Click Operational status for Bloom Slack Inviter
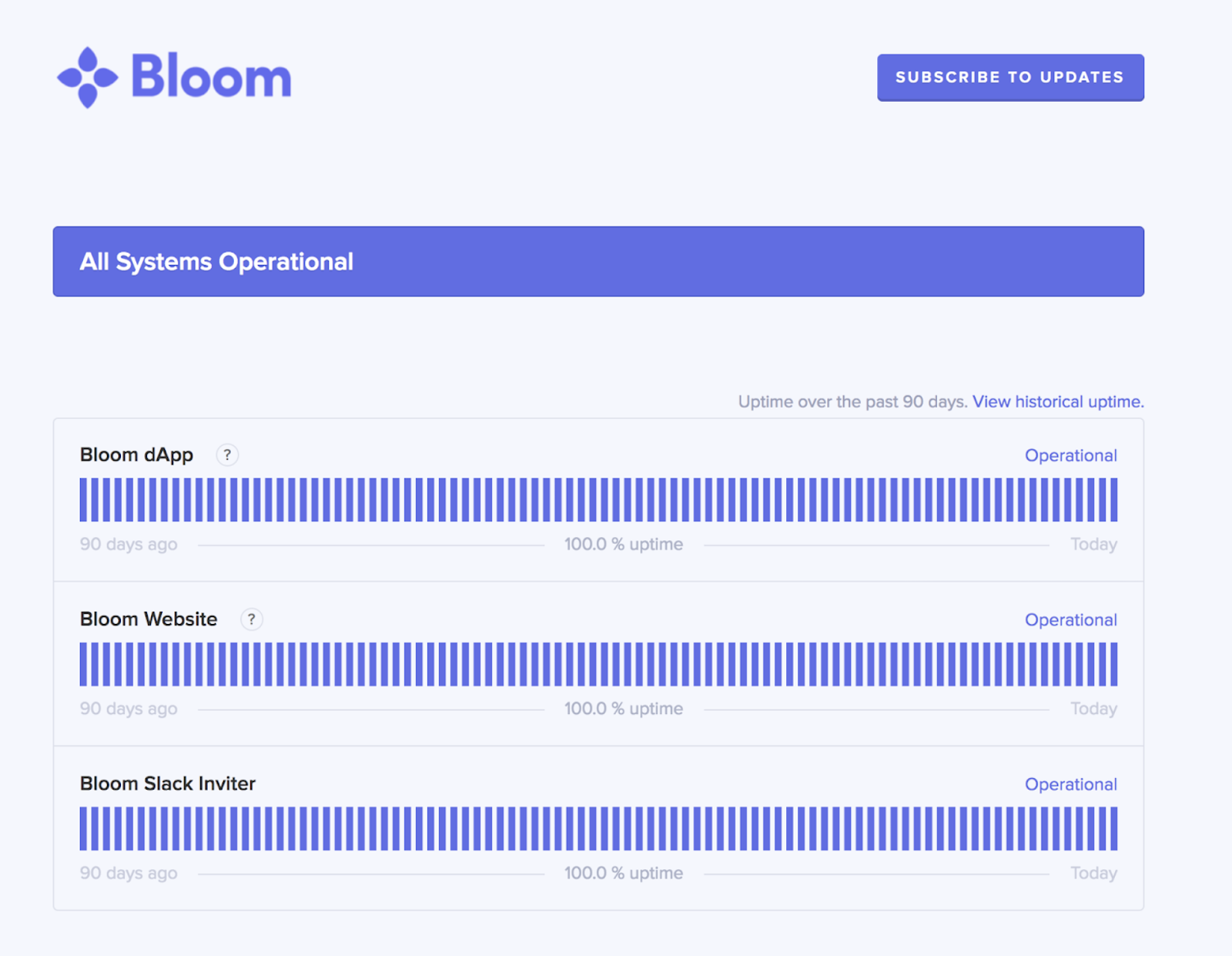Viewport: 1232px width, 956px height. (x=1070, y=784)
